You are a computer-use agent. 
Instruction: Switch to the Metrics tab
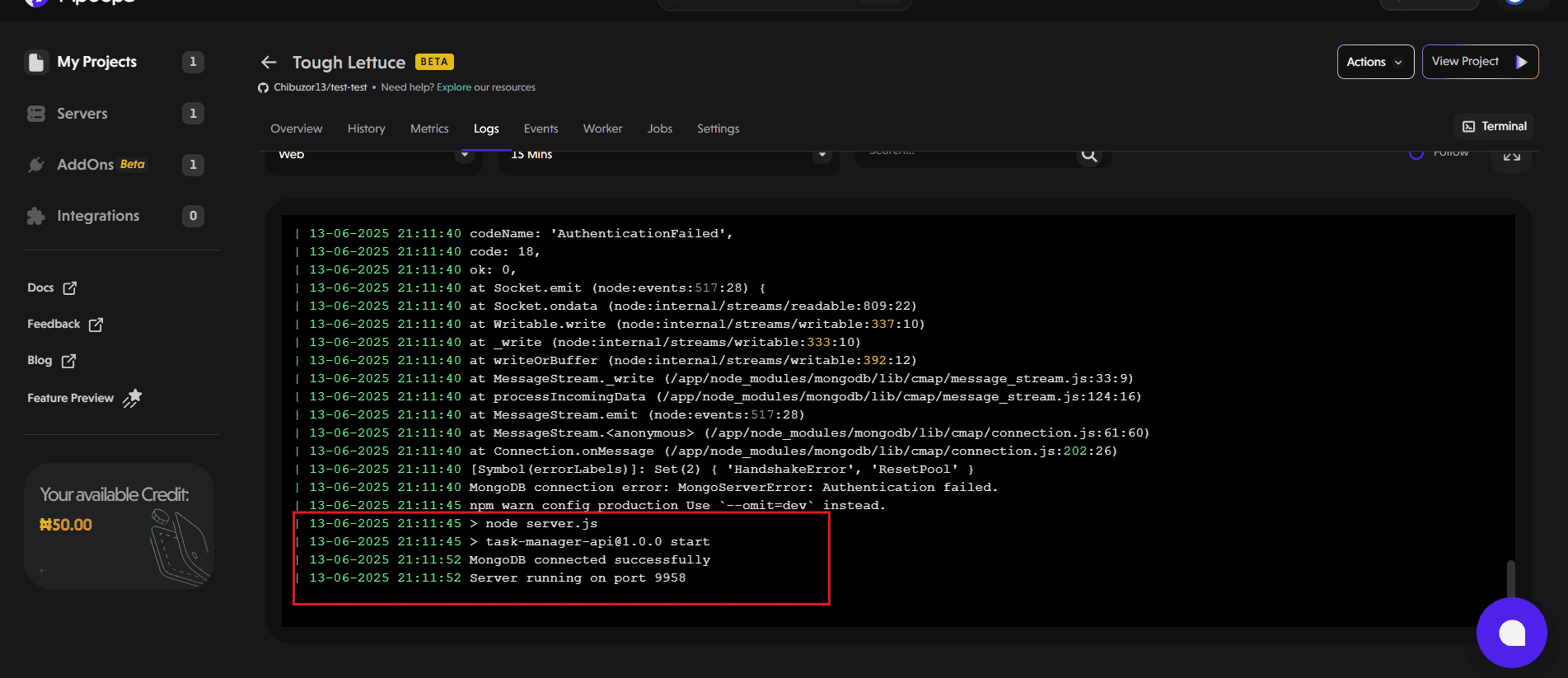click(429, 129)
